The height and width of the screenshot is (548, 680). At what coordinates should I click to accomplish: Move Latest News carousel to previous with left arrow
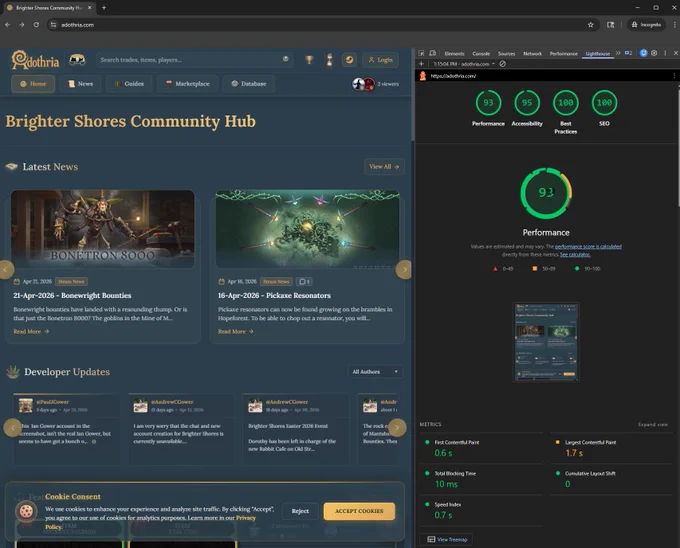click(6, 270)
